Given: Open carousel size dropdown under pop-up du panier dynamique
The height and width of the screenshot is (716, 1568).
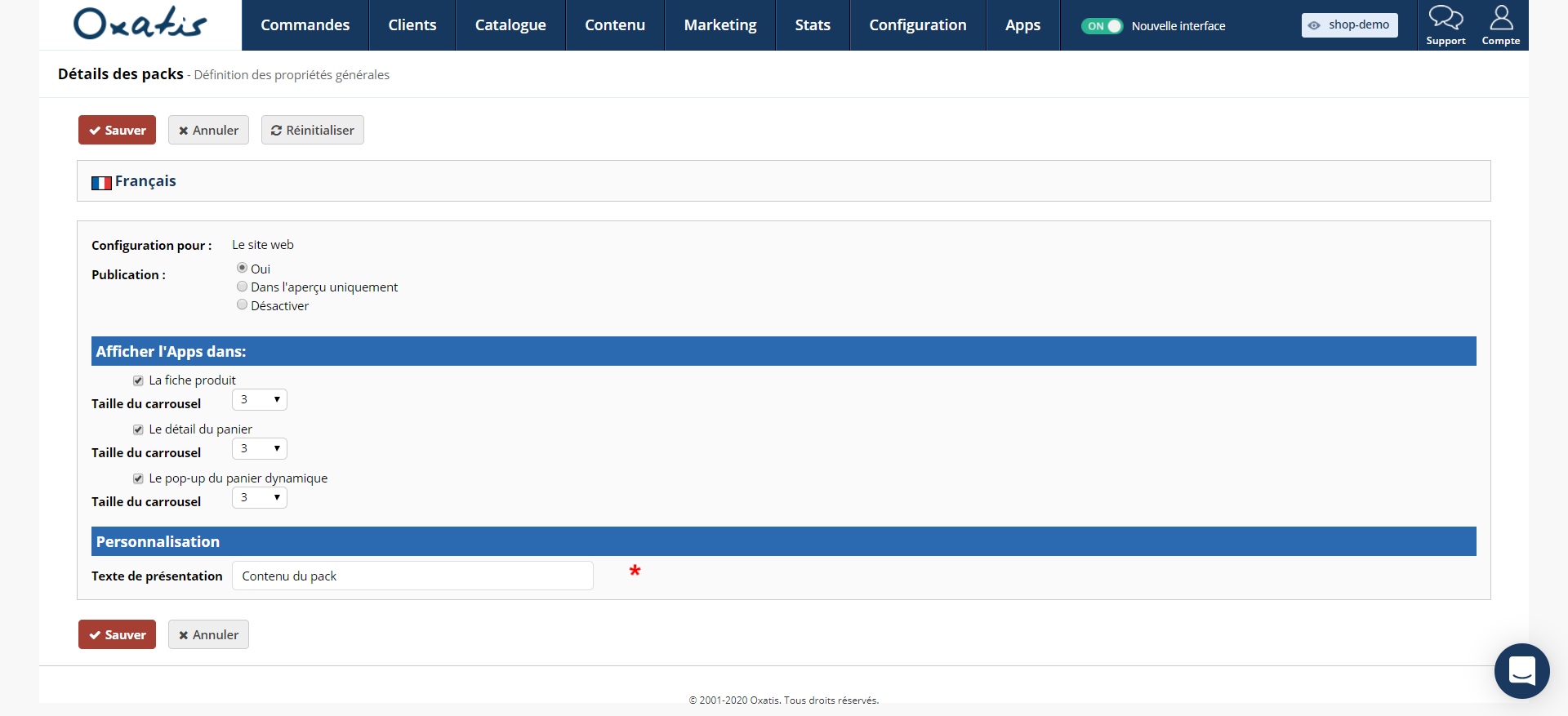Looking at the screenshot, I should point(260,498).
